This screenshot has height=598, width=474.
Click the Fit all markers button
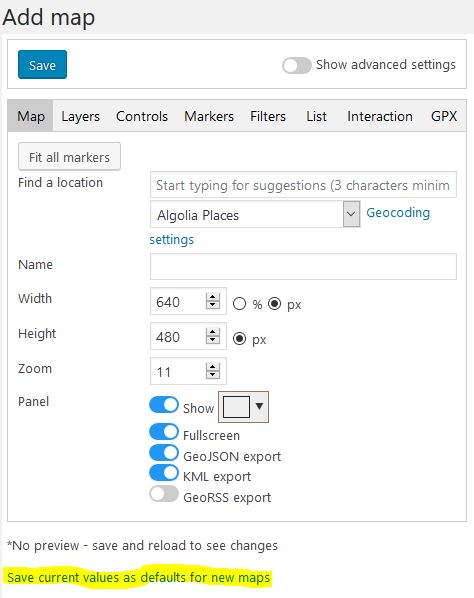[x=69, y=157]
